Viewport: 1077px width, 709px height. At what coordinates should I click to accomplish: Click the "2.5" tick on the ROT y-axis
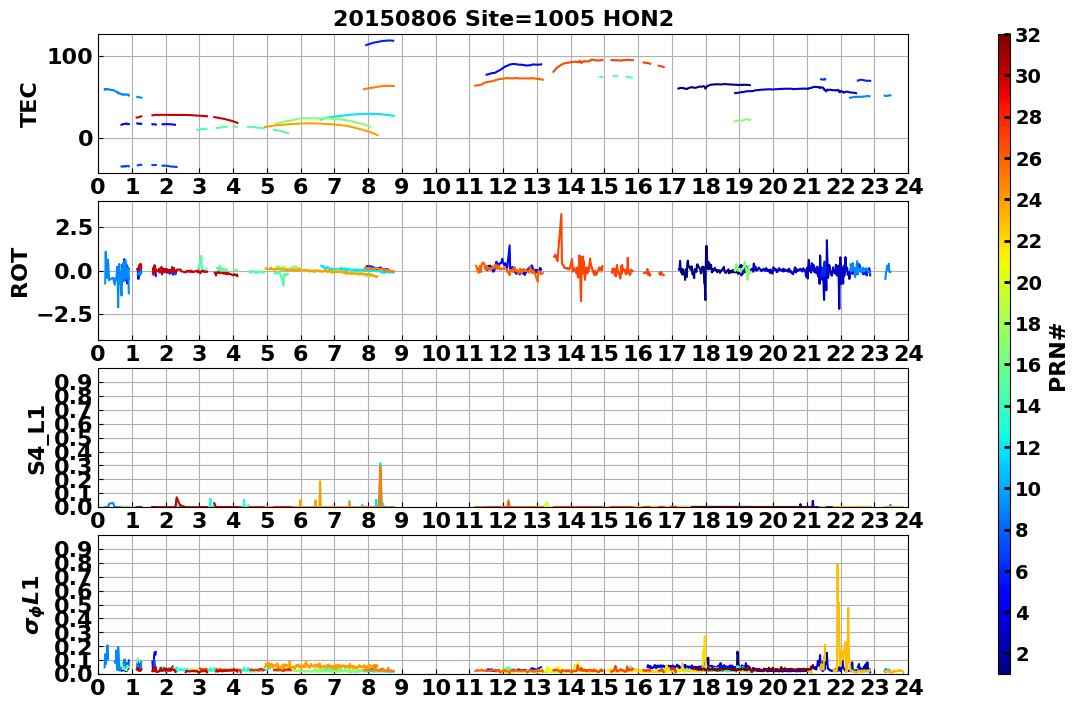tap(75, 227)
